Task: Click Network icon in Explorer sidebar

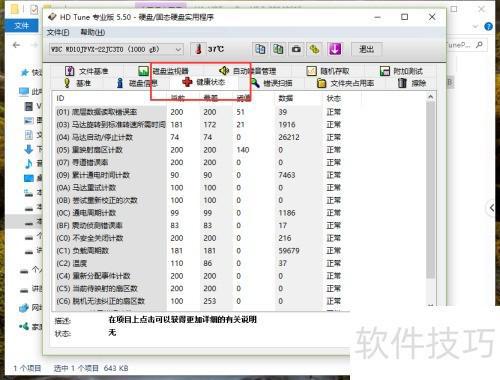Action: pyautogui.click(x=24, y=308)
